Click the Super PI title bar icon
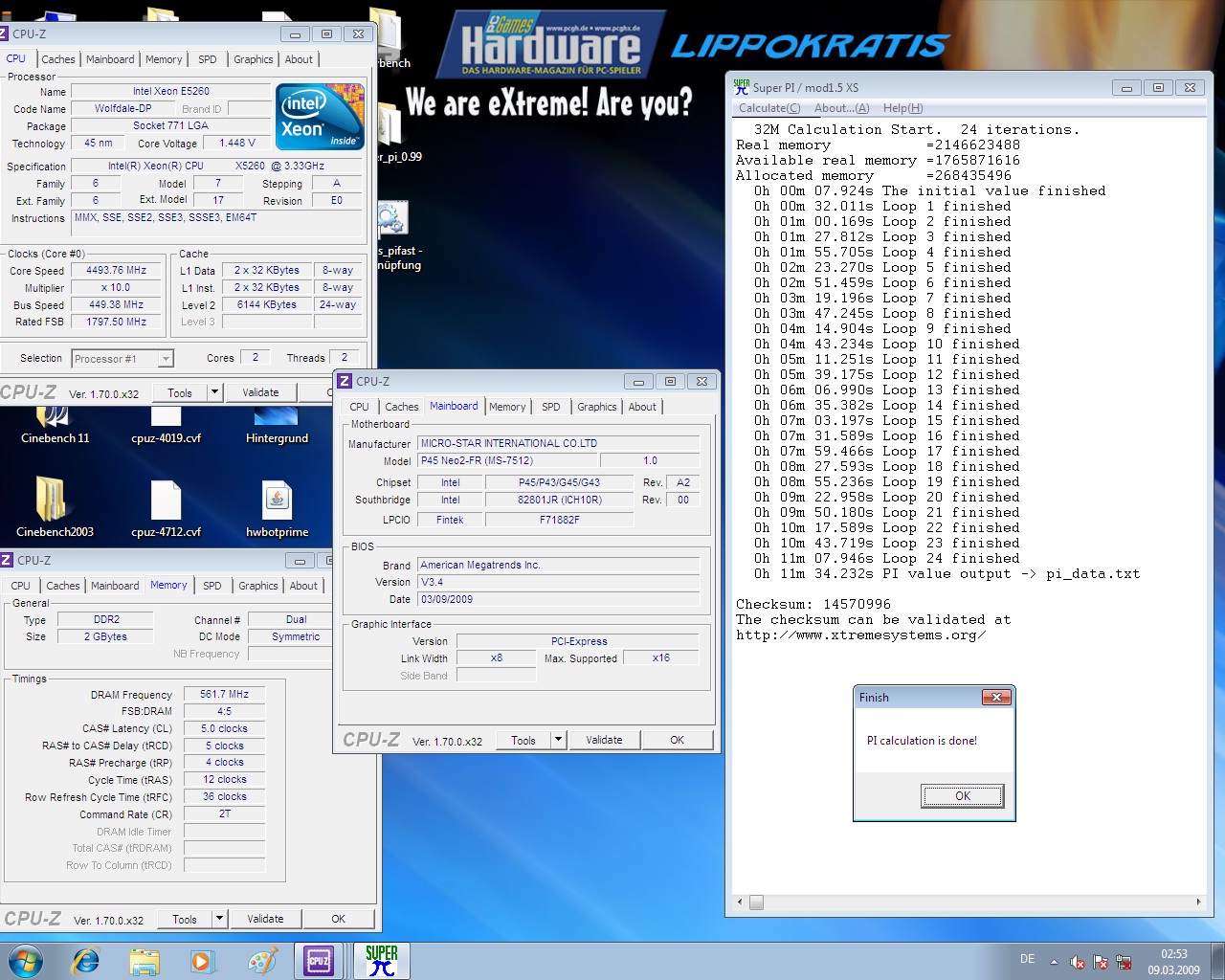The height and width of the screenshot is (980, 1225). [742, 87]
